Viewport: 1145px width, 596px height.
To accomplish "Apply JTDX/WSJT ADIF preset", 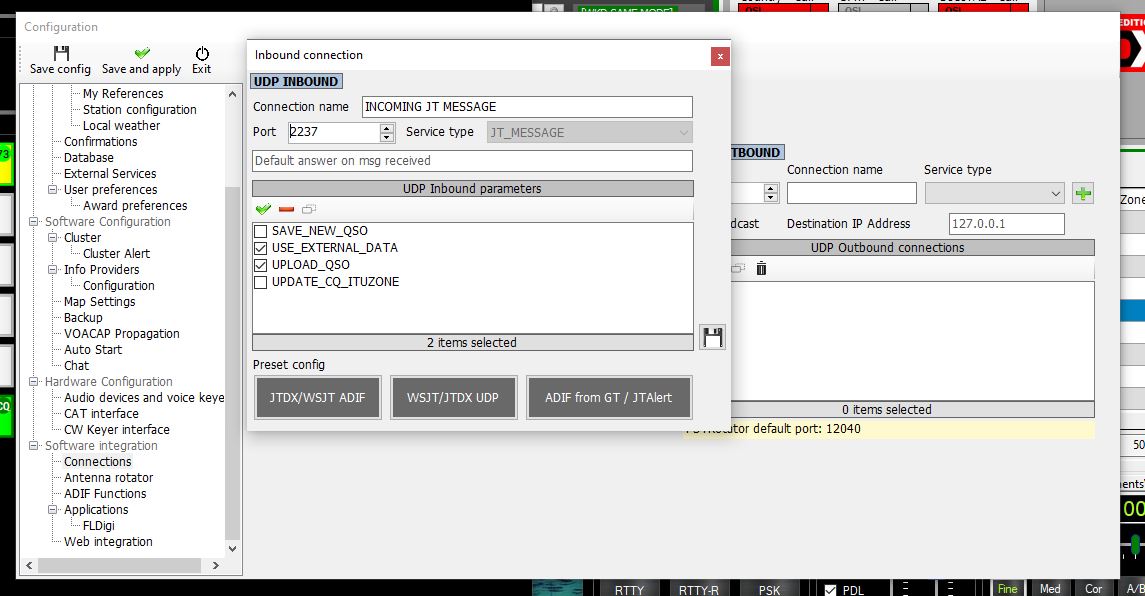I will click(318, 398).
